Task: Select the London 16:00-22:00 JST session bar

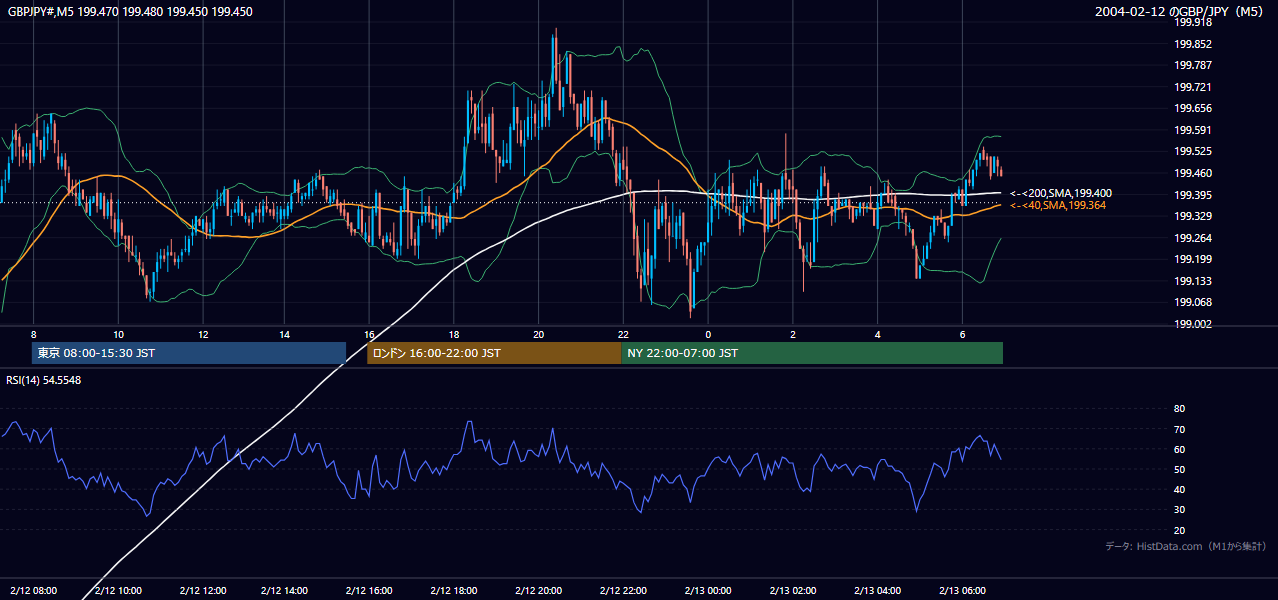Action: click(494, 353)
